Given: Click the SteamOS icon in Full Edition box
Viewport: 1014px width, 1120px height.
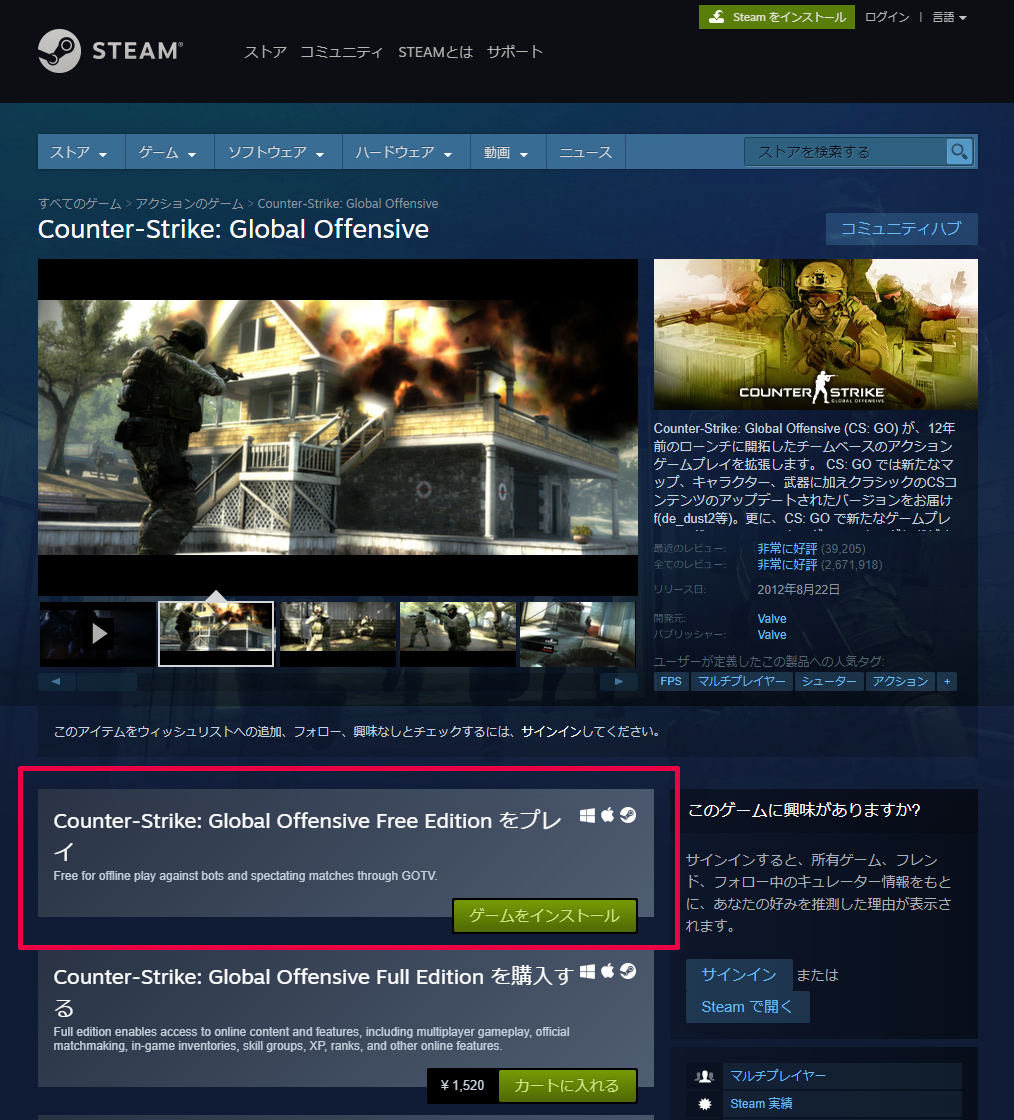Looking at the screenshot, I should pyautogui.click(x=628, y=971).
